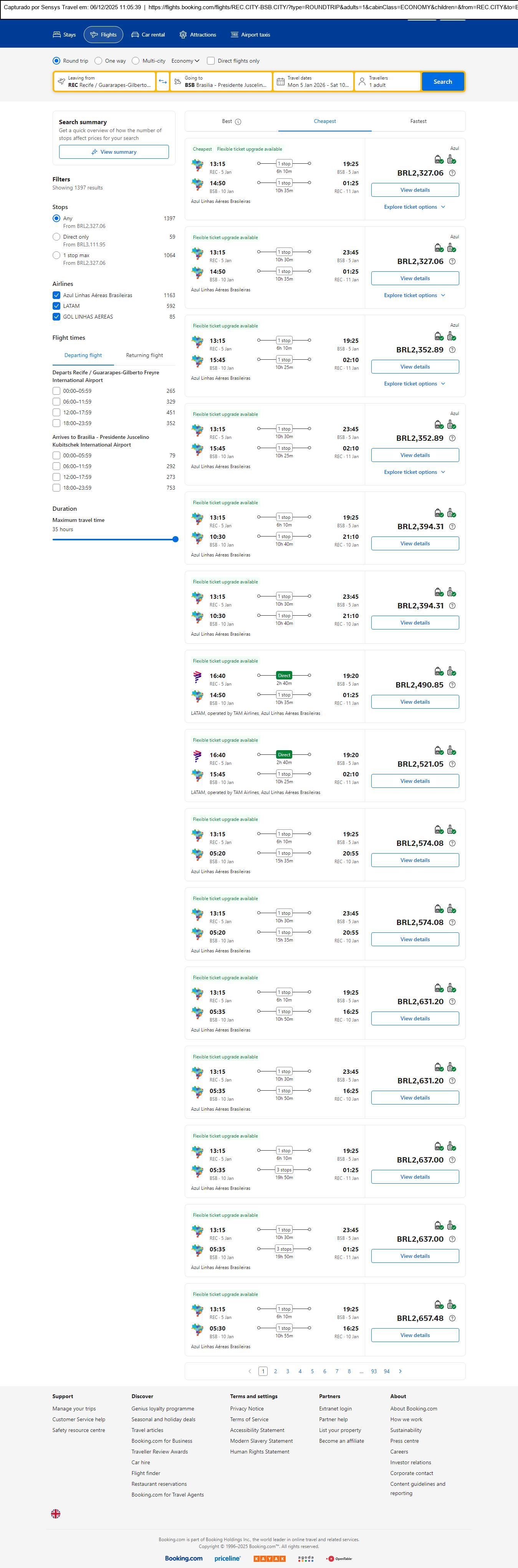This screenshot has height=1568, width=518.
Task: Click the Airport taxis icon in the navigation
Action: [234, 35]
